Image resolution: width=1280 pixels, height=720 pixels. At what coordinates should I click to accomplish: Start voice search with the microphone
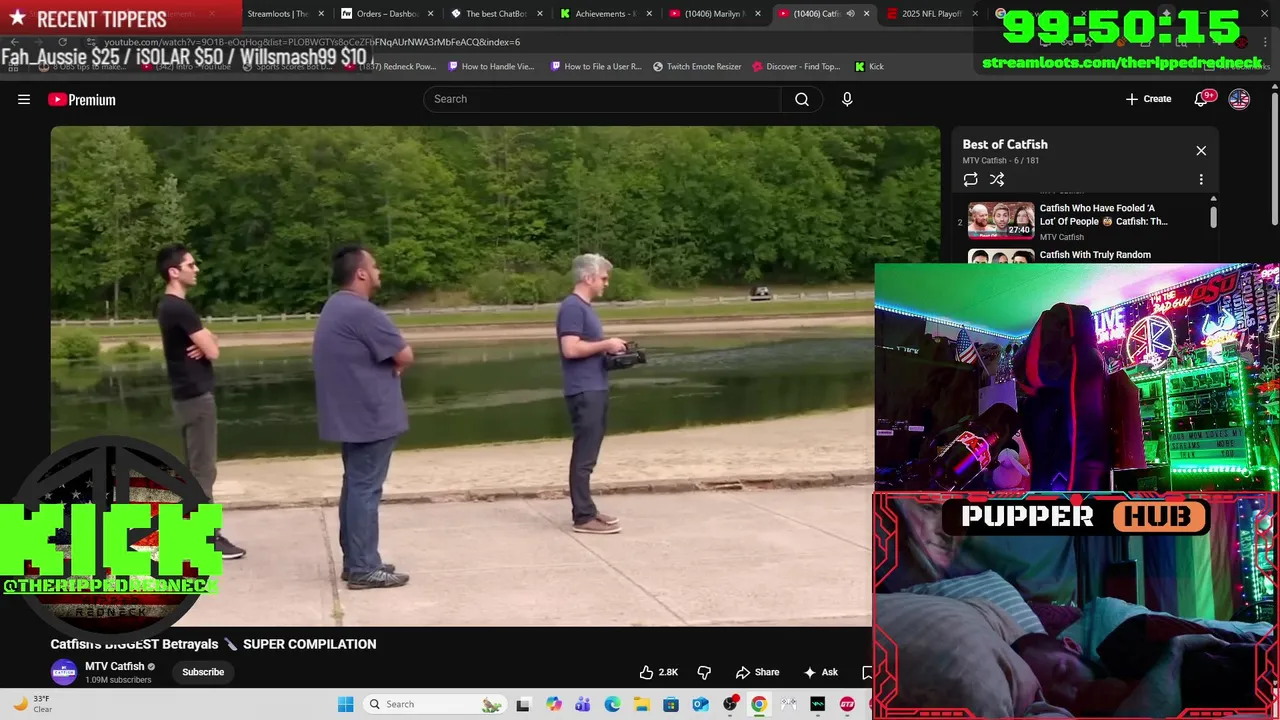pyautogui.click(x=847, y=99)
